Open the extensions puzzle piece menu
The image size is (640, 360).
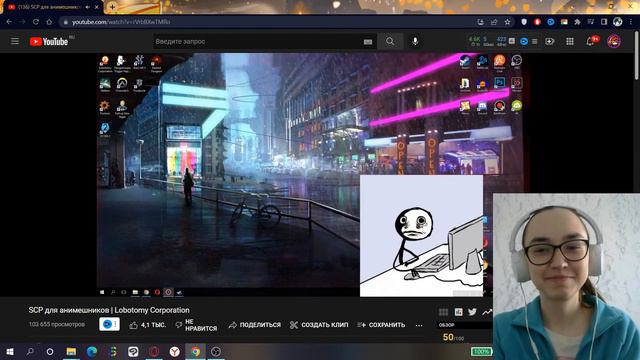(x=577, y=22)
